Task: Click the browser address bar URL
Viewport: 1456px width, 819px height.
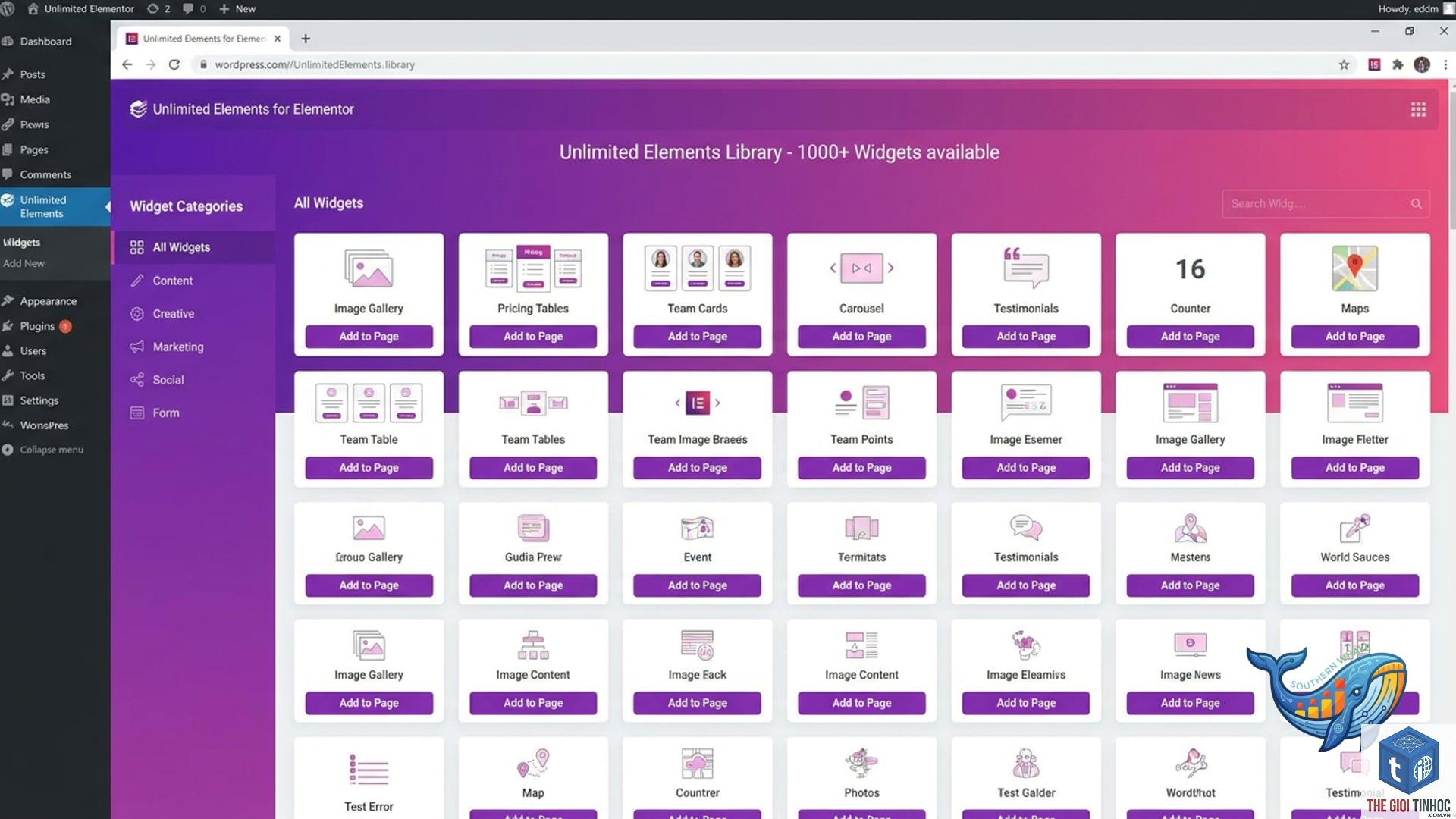Action: (x=314, y=64)
